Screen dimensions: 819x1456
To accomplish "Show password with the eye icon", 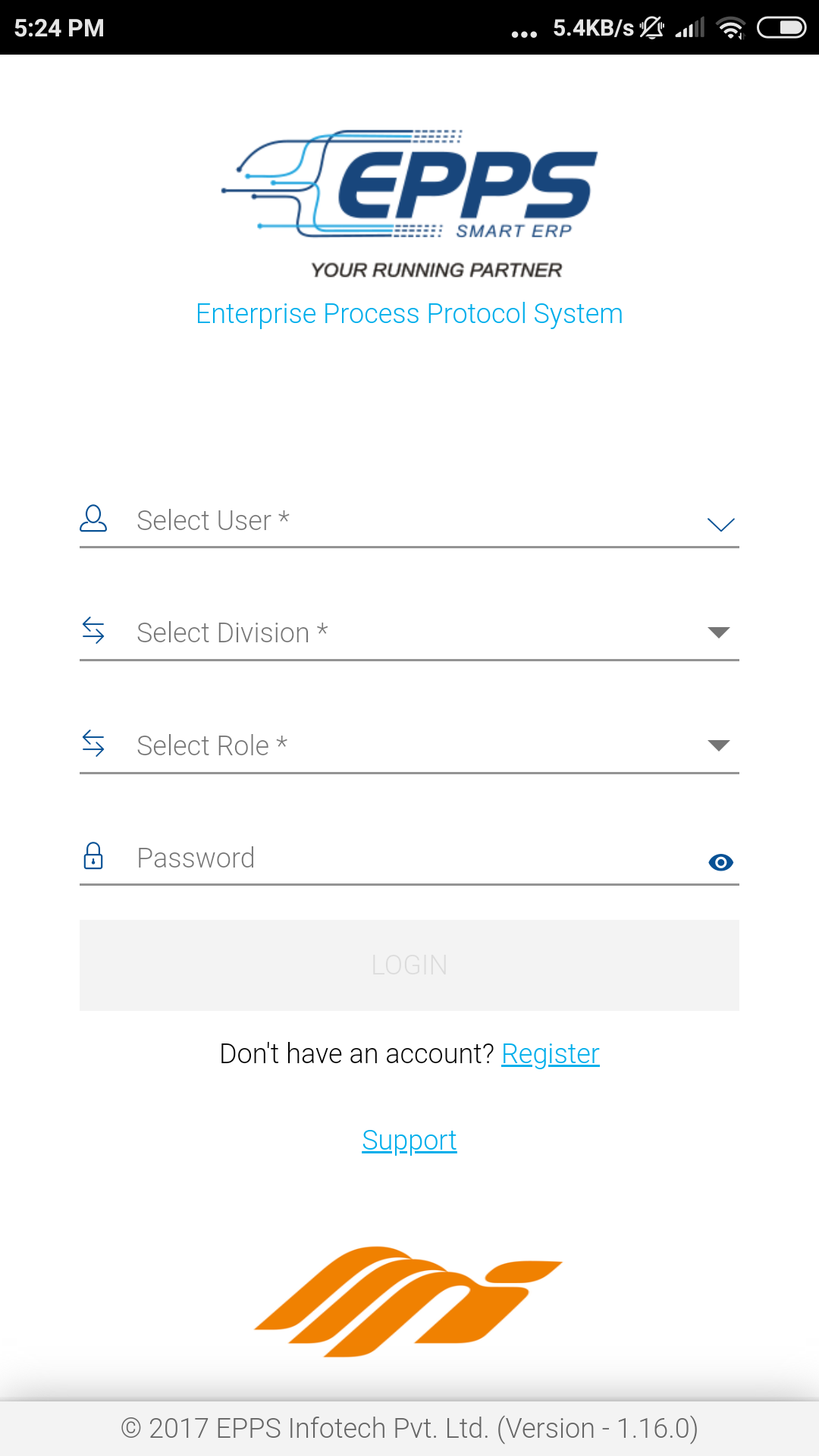I will 720,862.
